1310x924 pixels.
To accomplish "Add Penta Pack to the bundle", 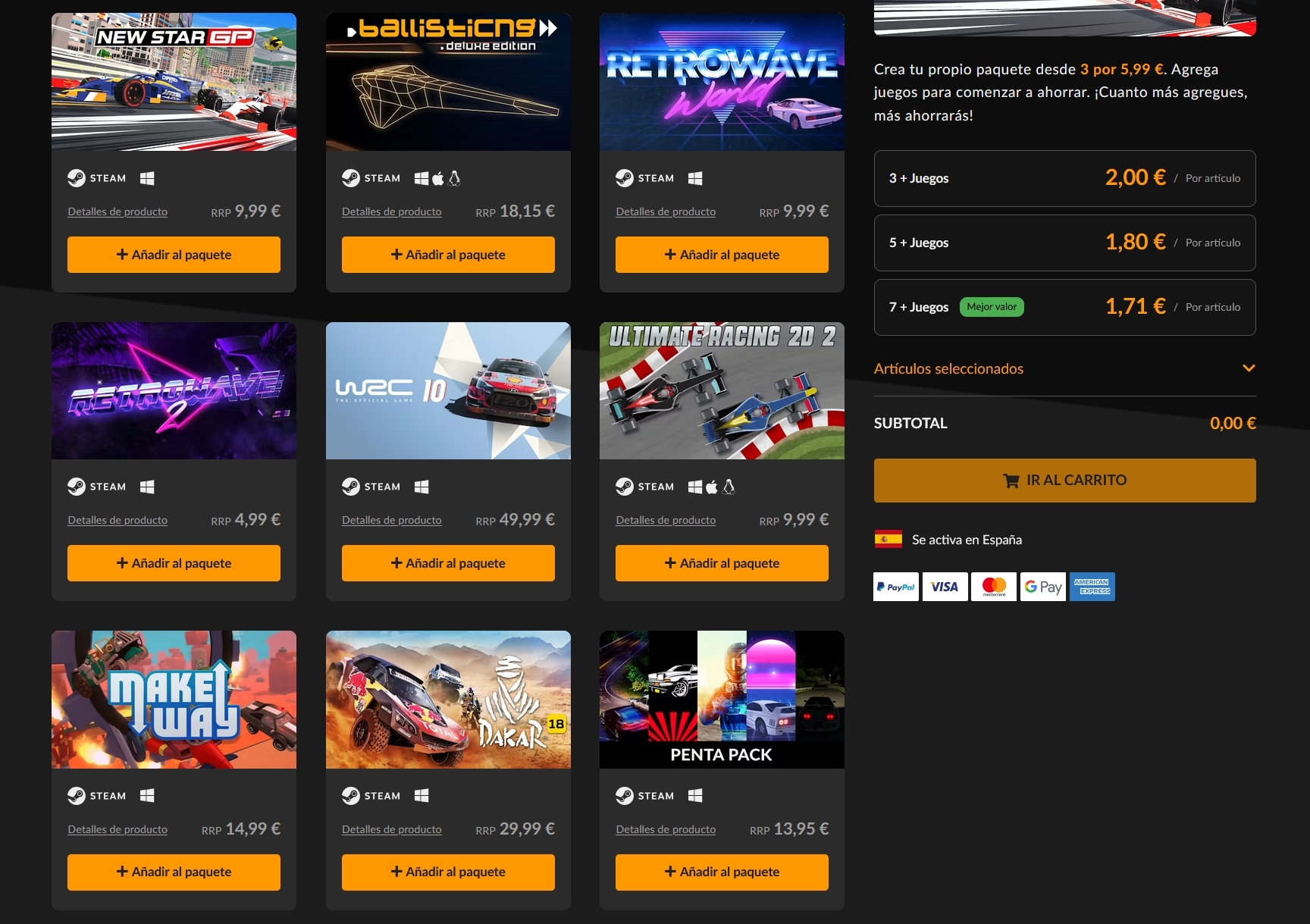I will pos(722,872).
